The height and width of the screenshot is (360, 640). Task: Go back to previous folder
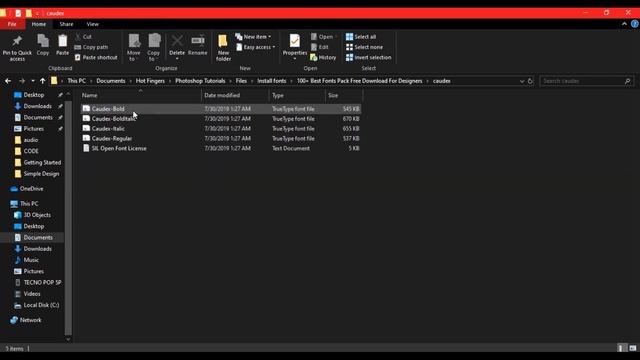pyautogui.click(x=8, y=81)
